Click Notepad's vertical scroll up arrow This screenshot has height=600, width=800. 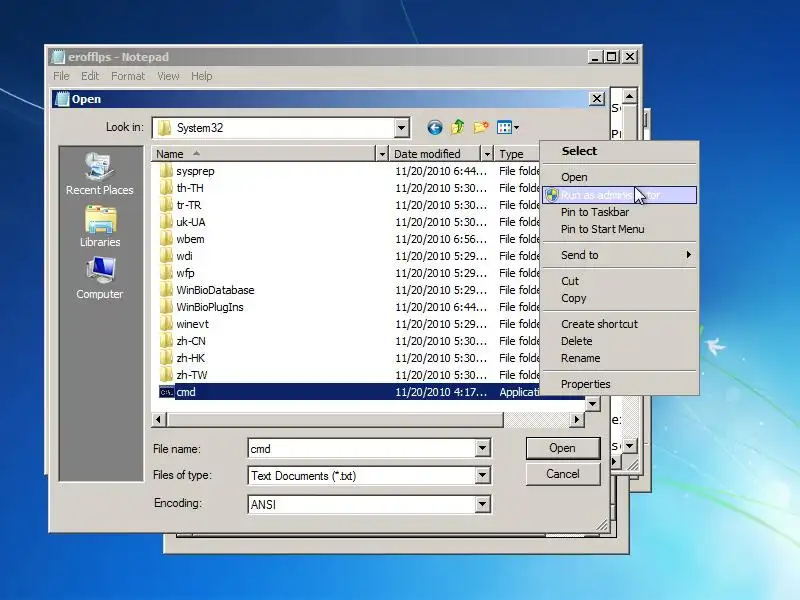630,96
